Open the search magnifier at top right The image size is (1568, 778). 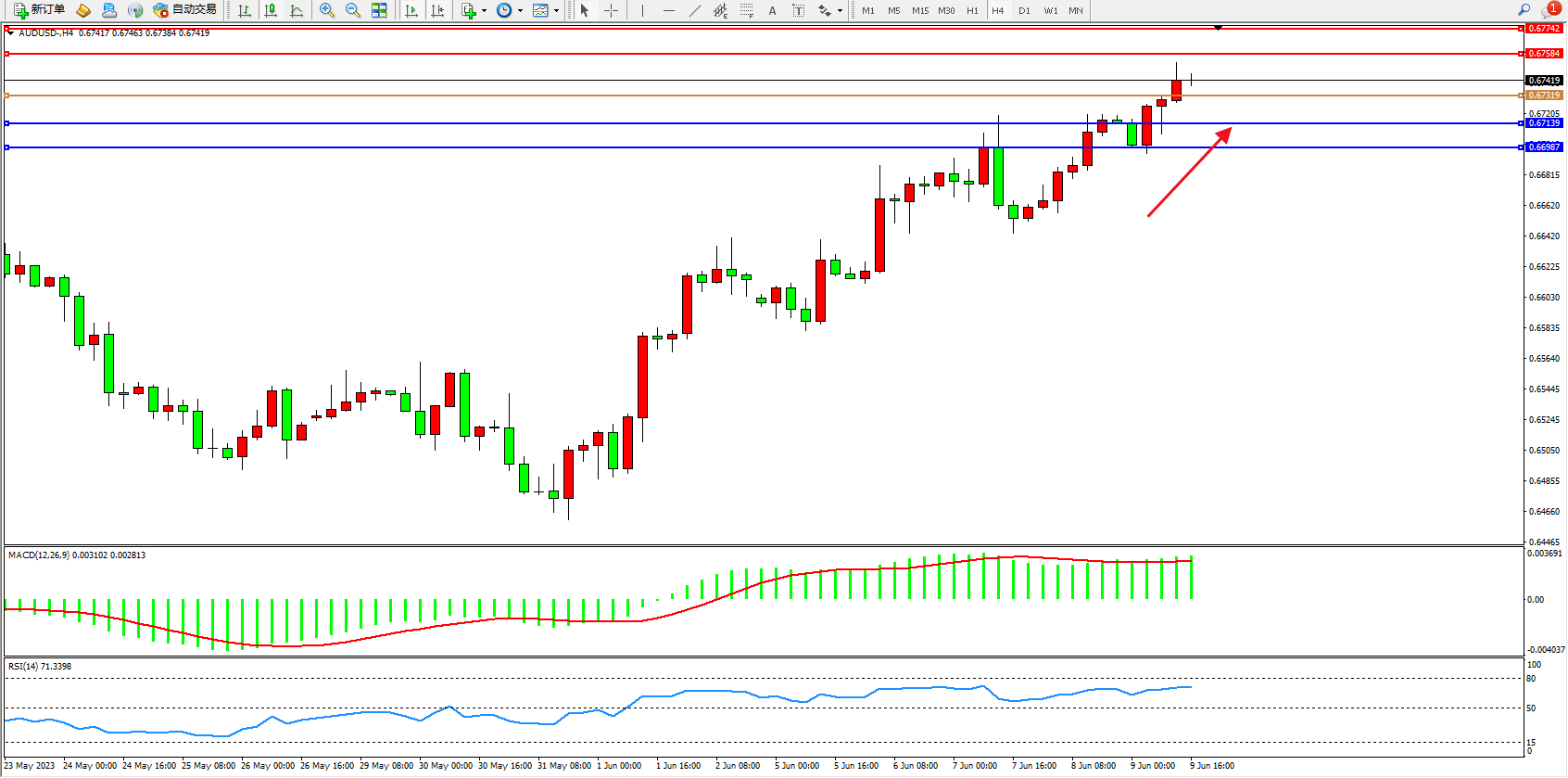click(1524, 10)
